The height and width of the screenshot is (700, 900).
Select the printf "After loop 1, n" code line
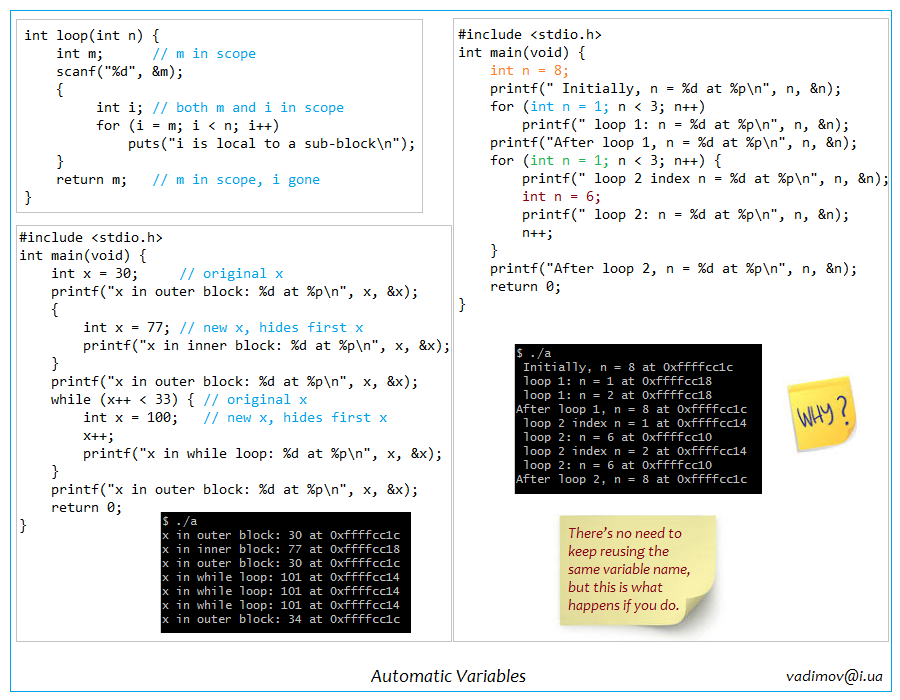(673, 143)
